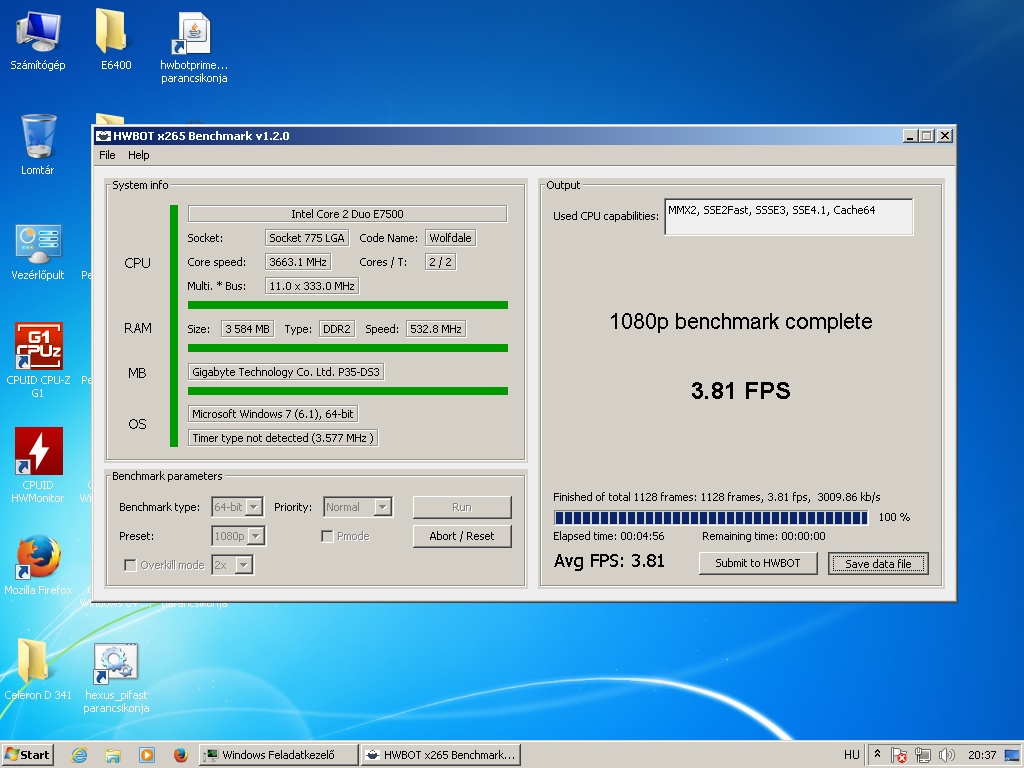The image size is (1024, 768).
Task: Click the 532.8 MHz RAM speed value
Action: 436,329
